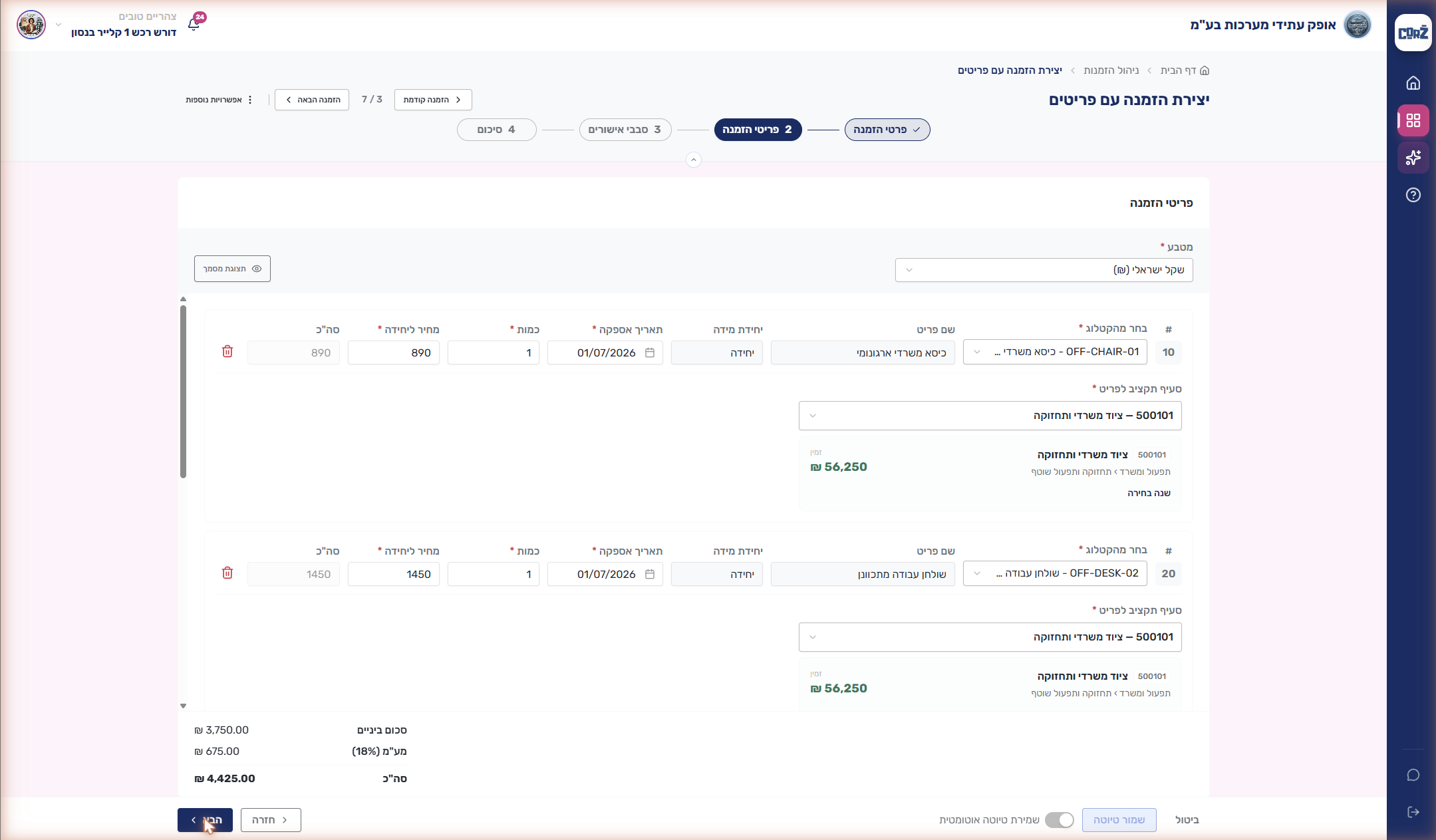Click the user avatar picture
Screen dimensions: 1436x840
31,25
